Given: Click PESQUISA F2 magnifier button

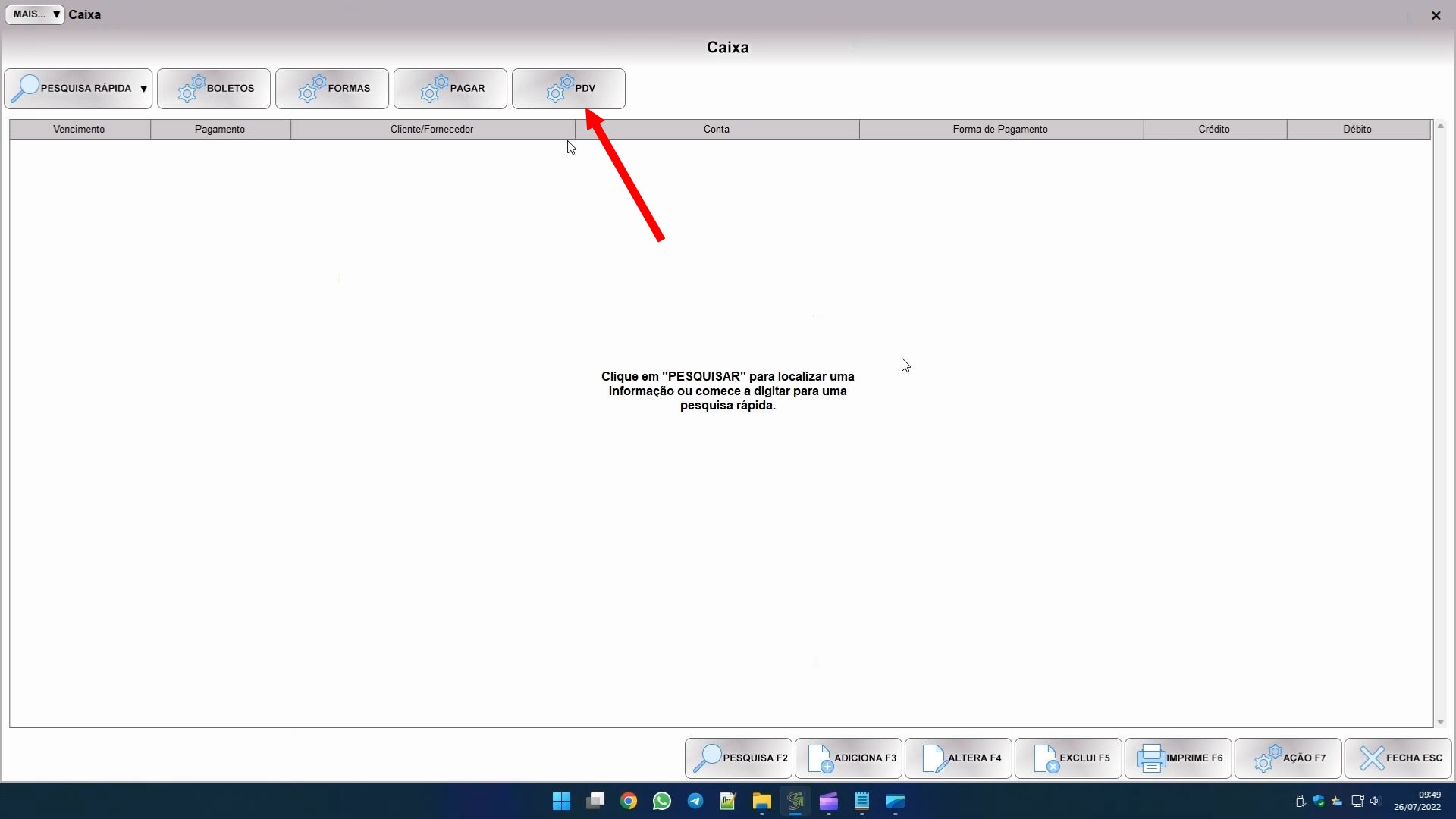Looking at the screenshot, I should click(x=739, y=758).
